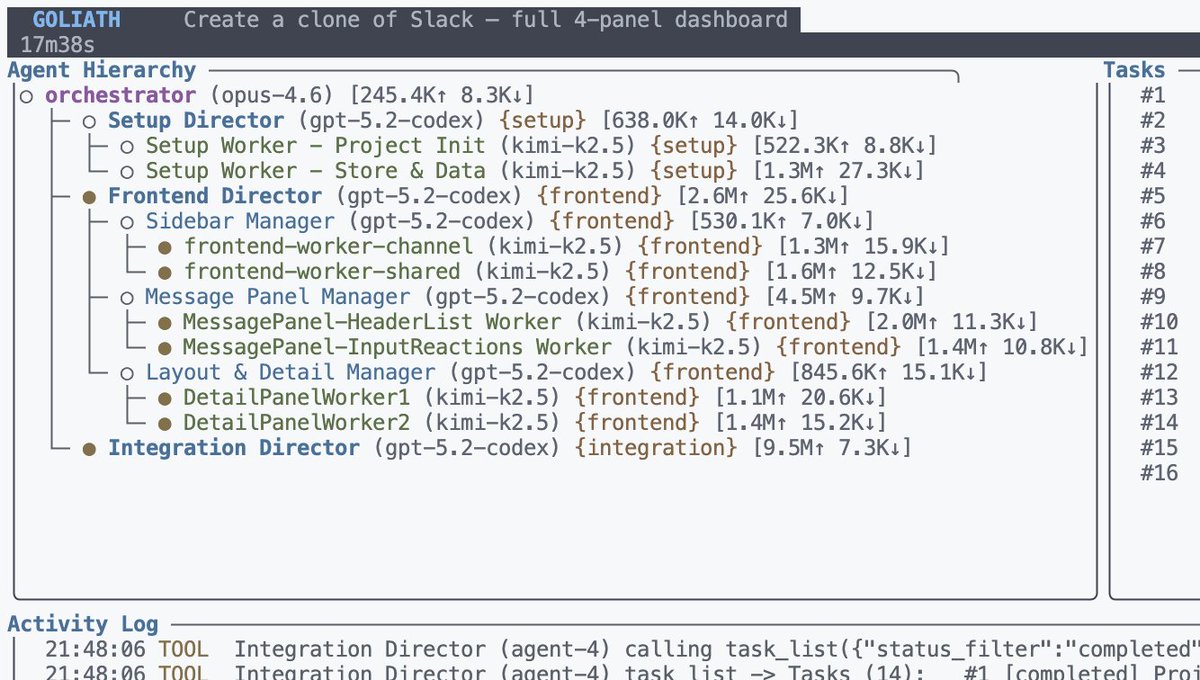Open task #7 in Tasks panel
Viewport: 1200px width, 680px height.
click(1153, 246)
